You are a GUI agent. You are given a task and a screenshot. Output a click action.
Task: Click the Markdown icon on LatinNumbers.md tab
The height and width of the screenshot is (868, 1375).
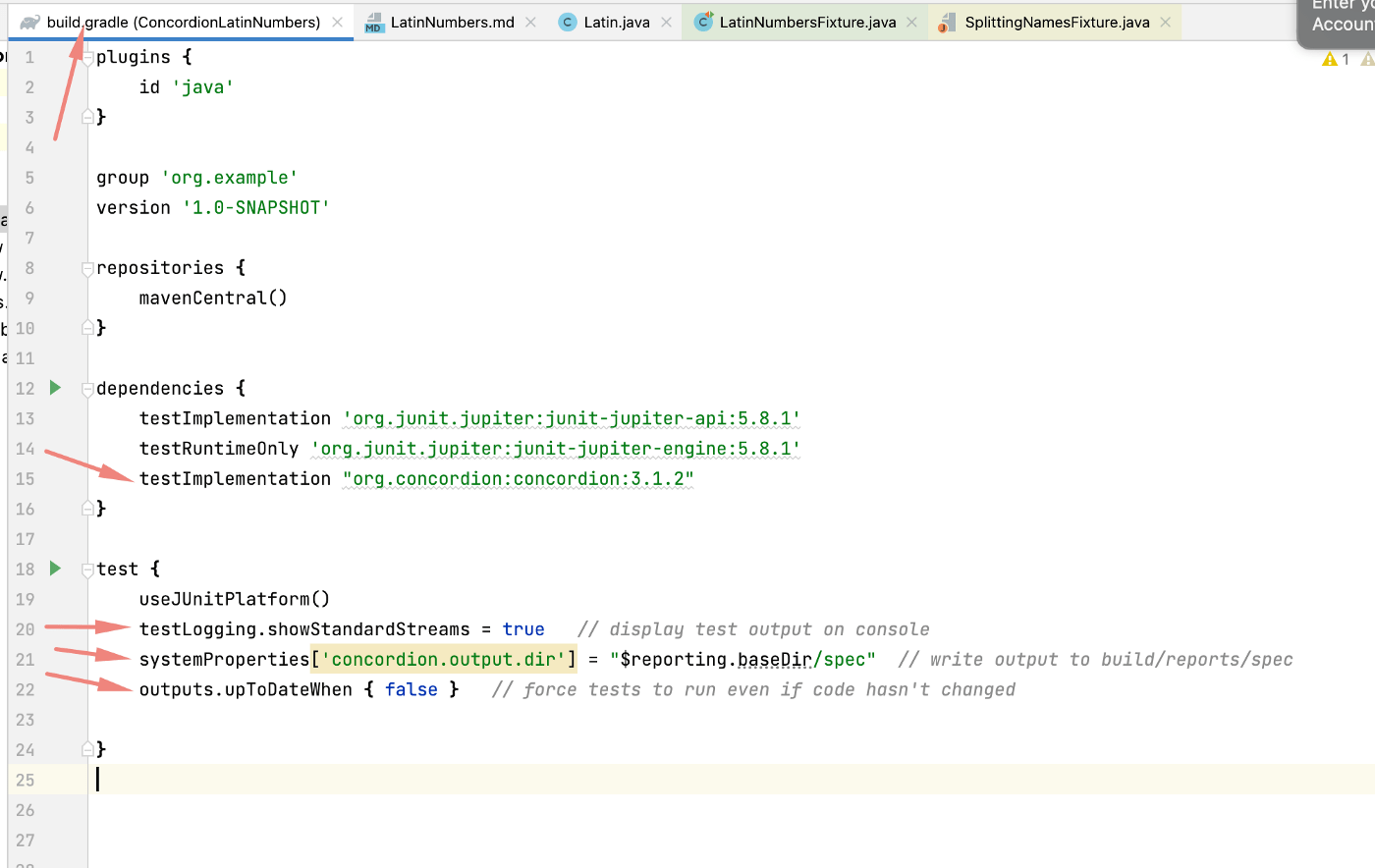[374, 21]
